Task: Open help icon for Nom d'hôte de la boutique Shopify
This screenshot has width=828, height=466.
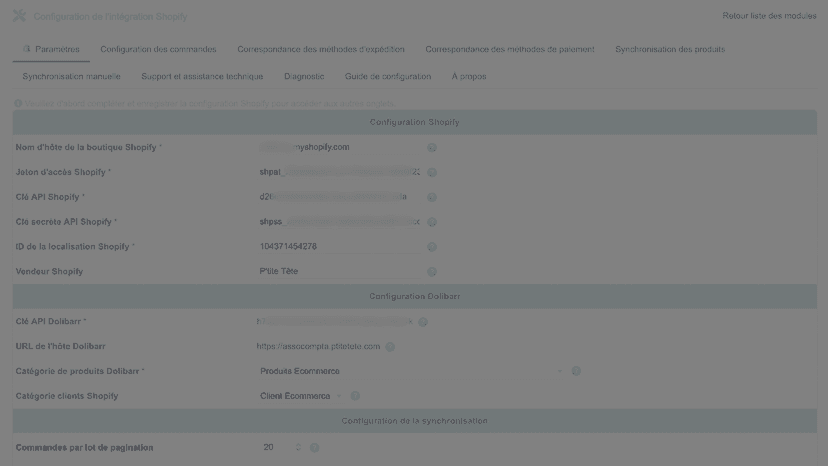Action: click(432, 147)
